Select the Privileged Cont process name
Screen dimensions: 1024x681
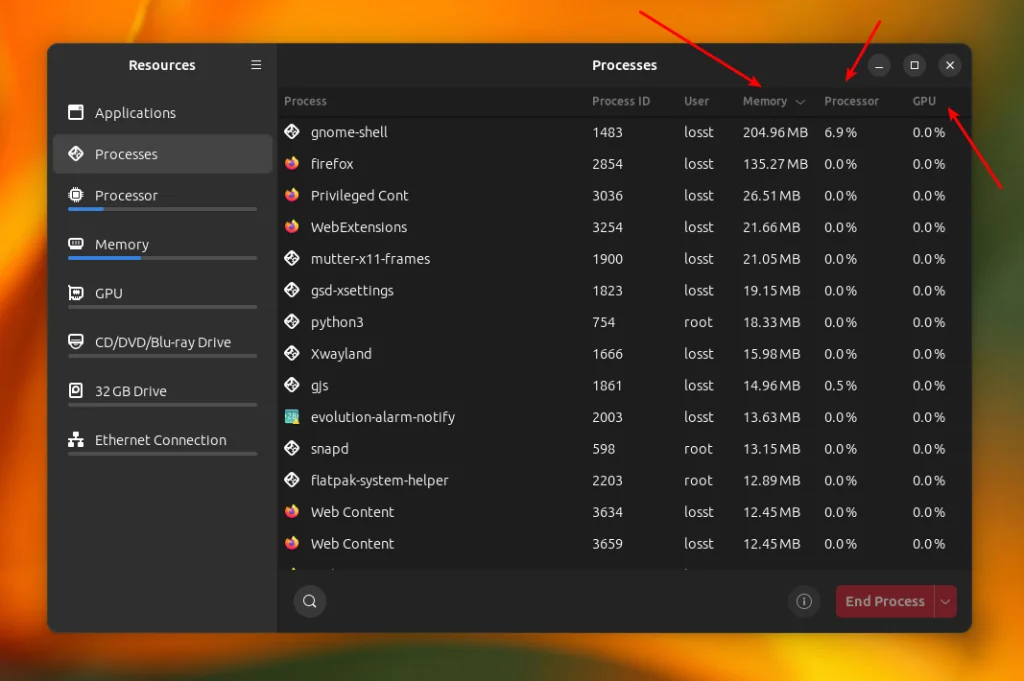click(x=359, y=196)
